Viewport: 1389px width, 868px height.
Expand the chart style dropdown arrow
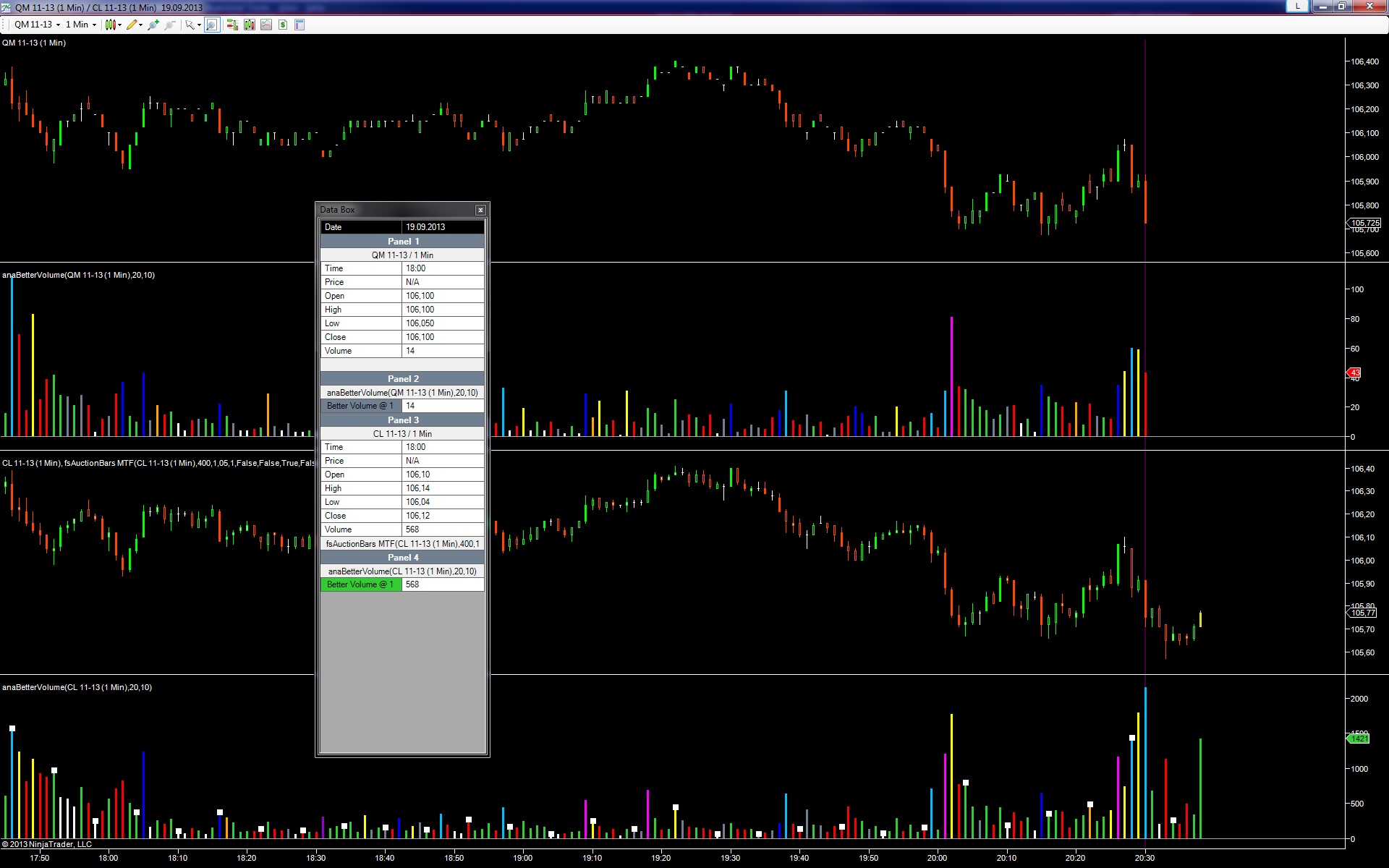point(119,25)
